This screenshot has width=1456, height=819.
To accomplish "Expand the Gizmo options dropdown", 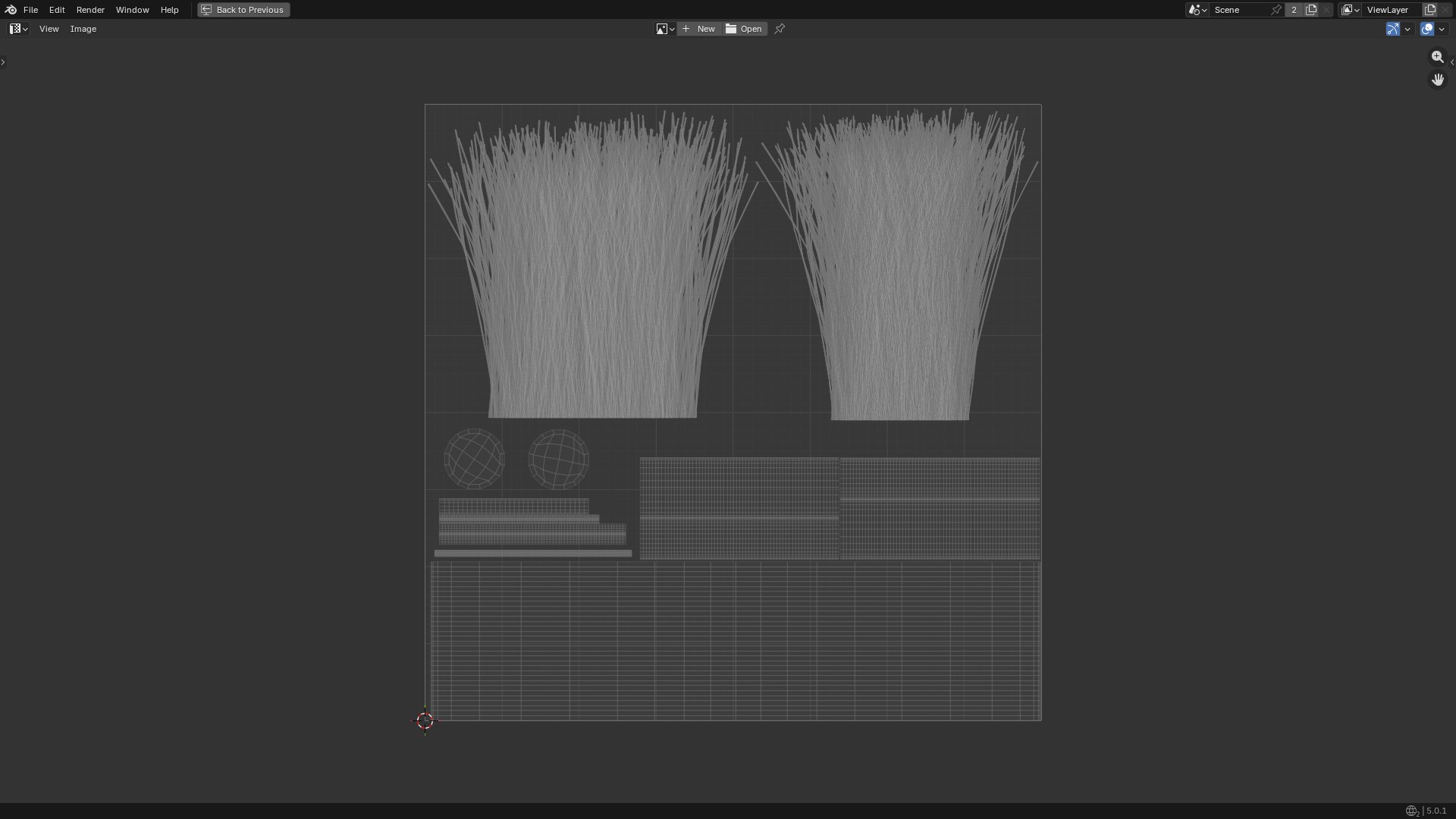I will [x=1407, y=29].
